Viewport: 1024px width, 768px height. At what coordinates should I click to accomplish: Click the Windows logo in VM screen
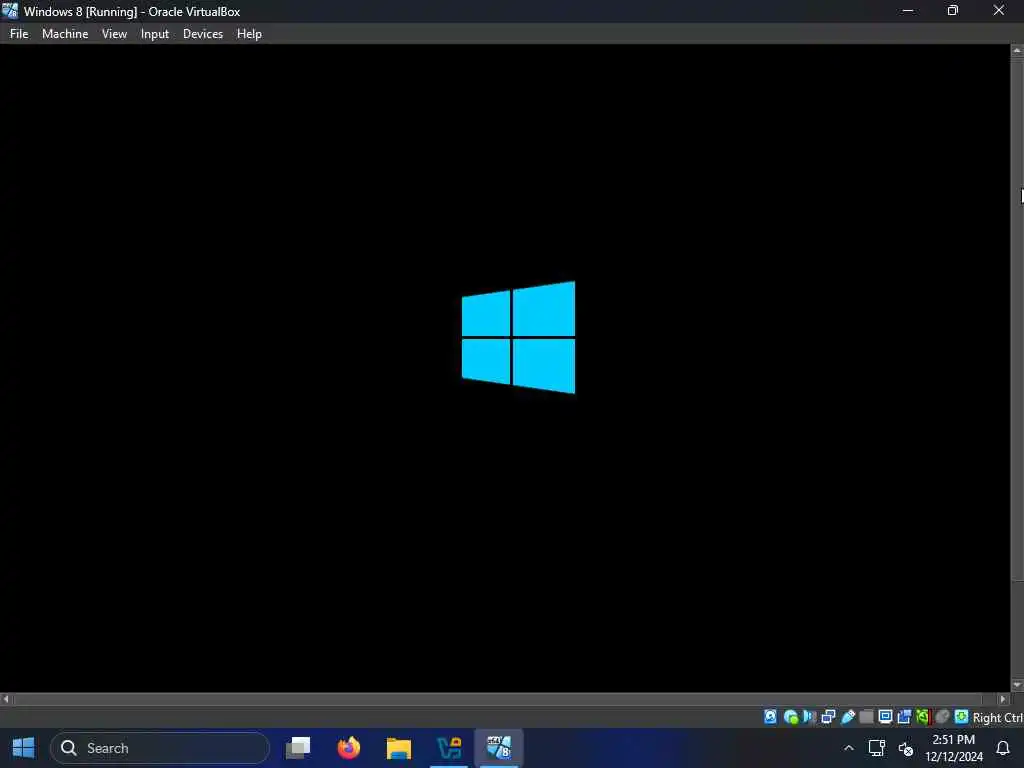(x=519, y=338)
